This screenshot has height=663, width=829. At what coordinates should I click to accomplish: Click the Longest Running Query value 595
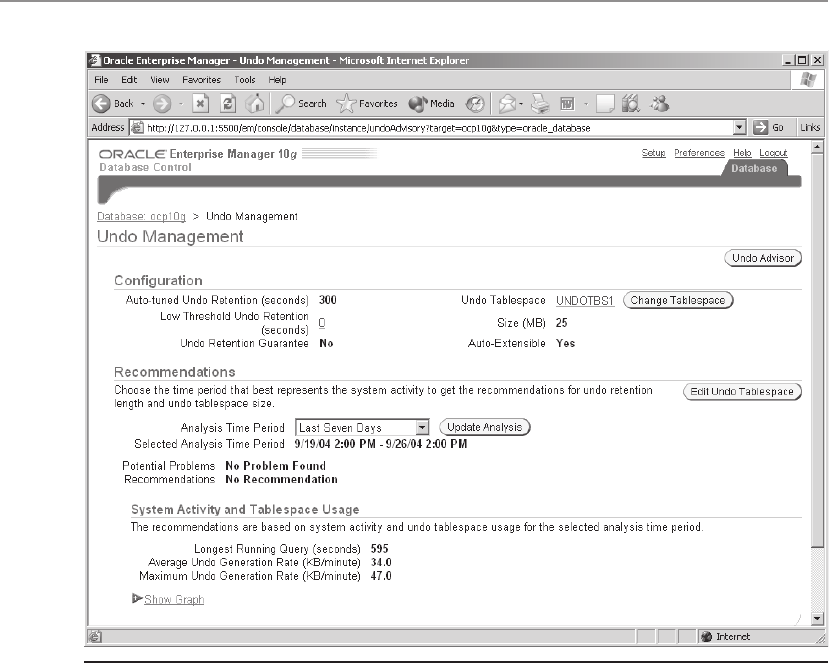(380, 549)
